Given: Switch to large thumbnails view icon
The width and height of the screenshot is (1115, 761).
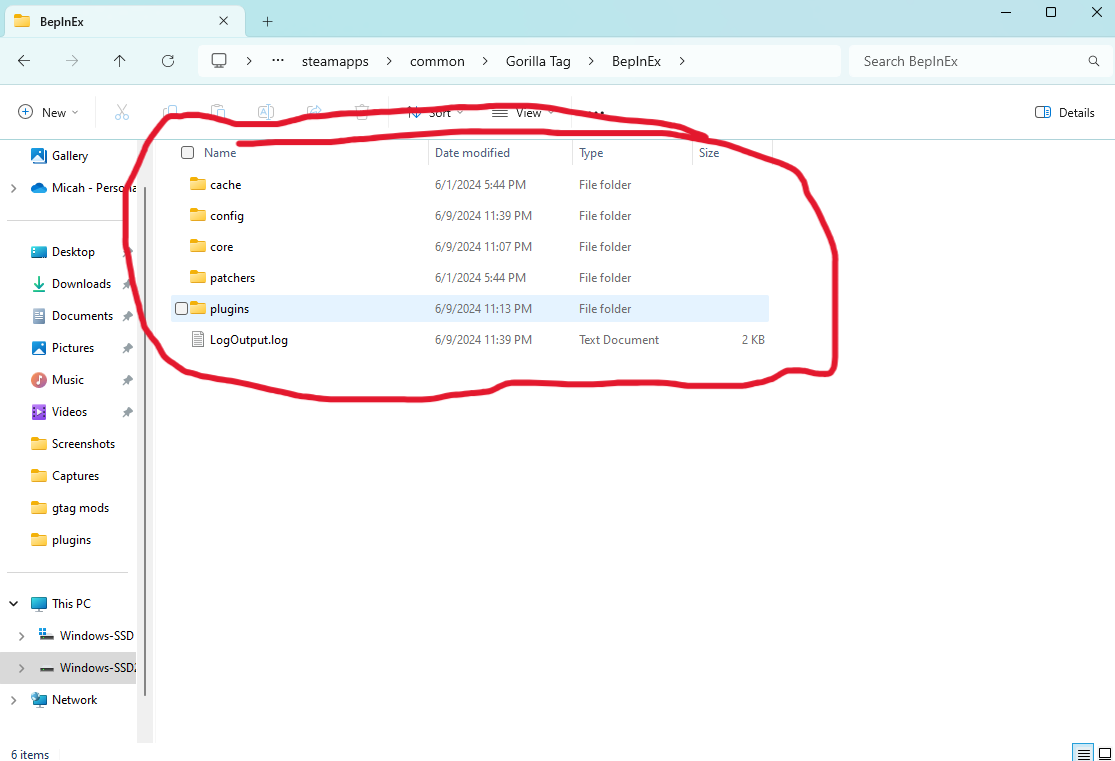Looking at the screenshot, I should coord(1104,752).
